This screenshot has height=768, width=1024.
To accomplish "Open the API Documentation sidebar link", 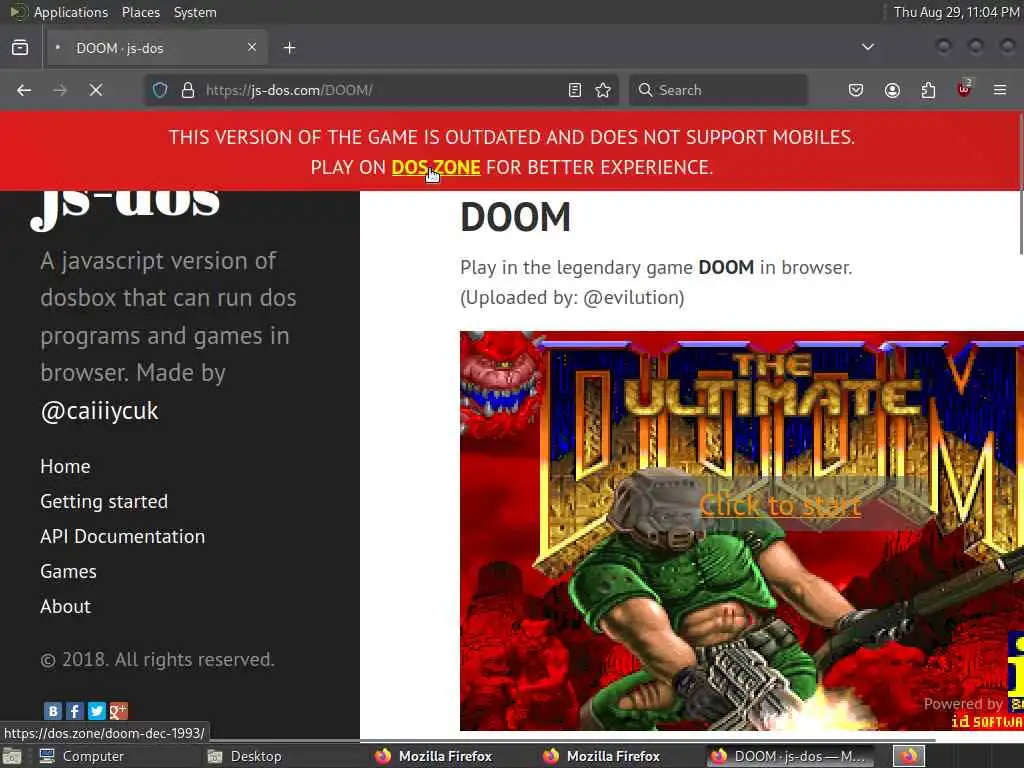I will tap(123, 536).
